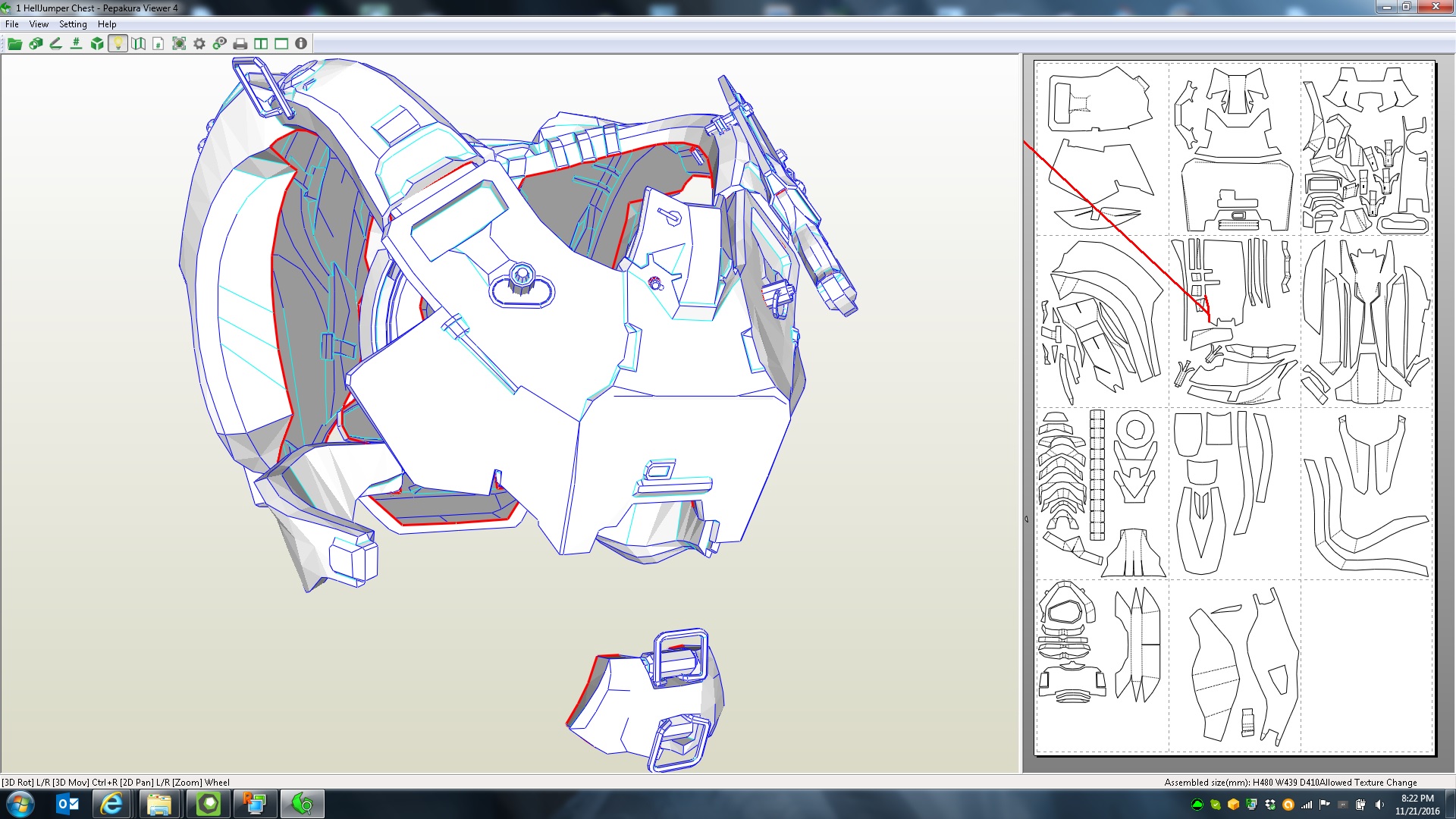
Task: Open settings with the gear icon
Action: [199, 44]
